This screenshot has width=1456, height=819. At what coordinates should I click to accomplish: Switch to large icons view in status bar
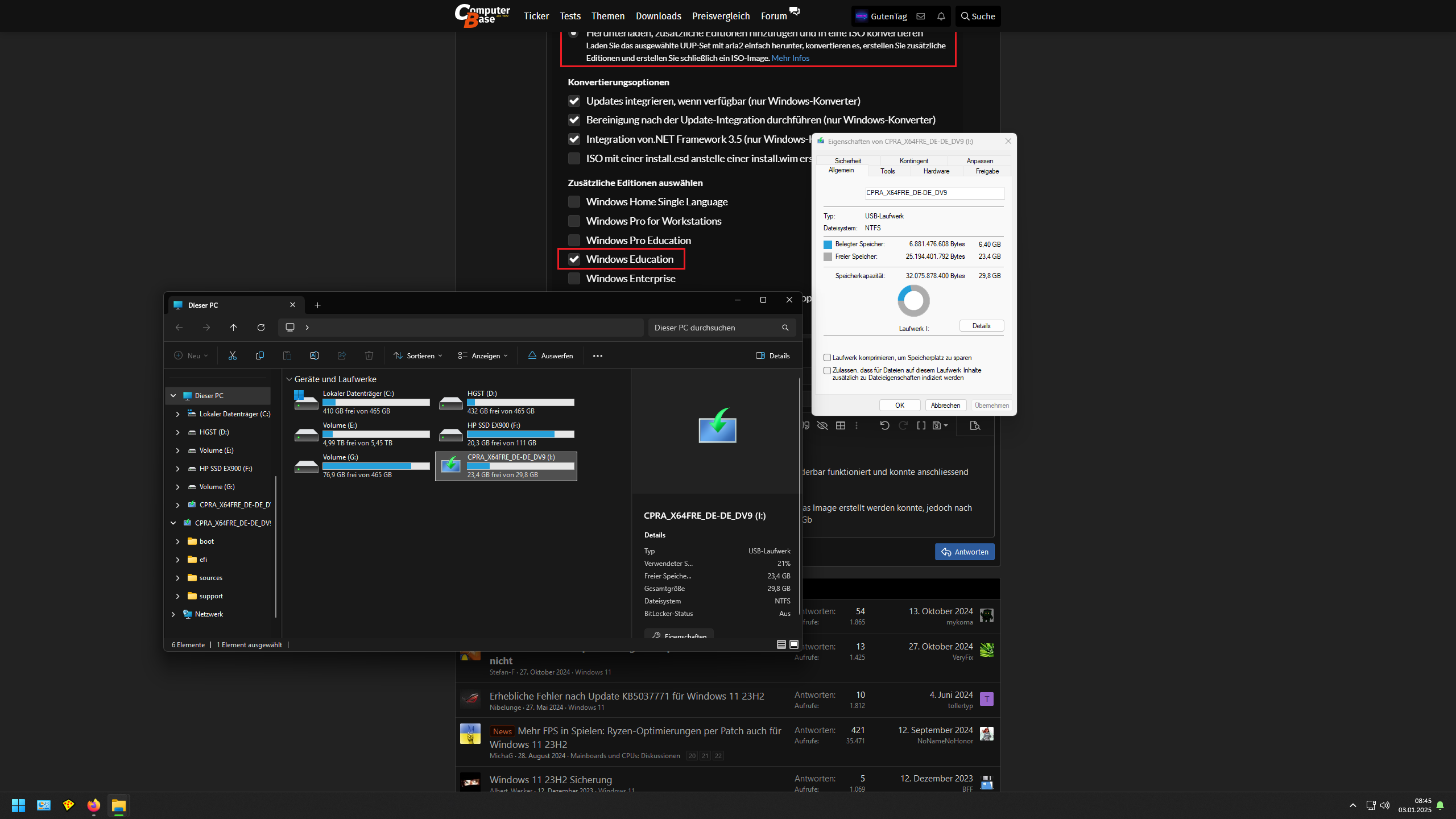coord(794,644)
